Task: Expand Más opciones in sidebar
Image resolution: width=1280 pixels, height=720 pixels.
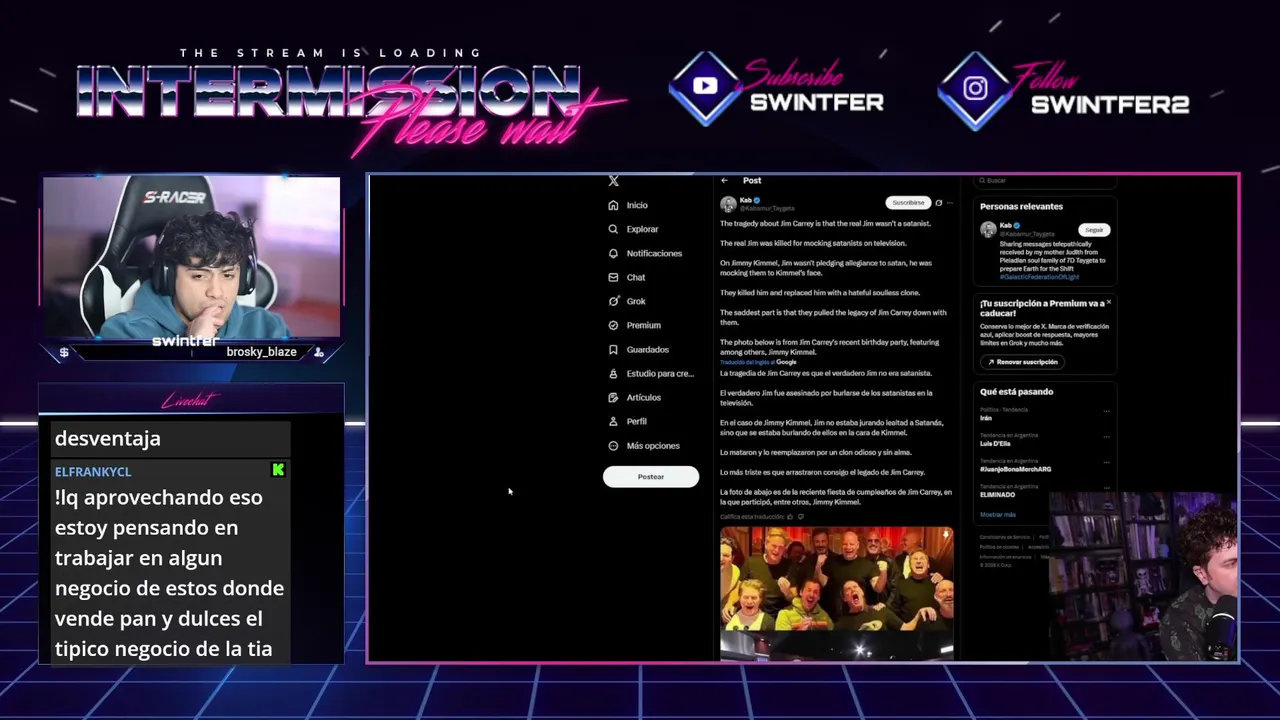Action: [x=643, y=446]
